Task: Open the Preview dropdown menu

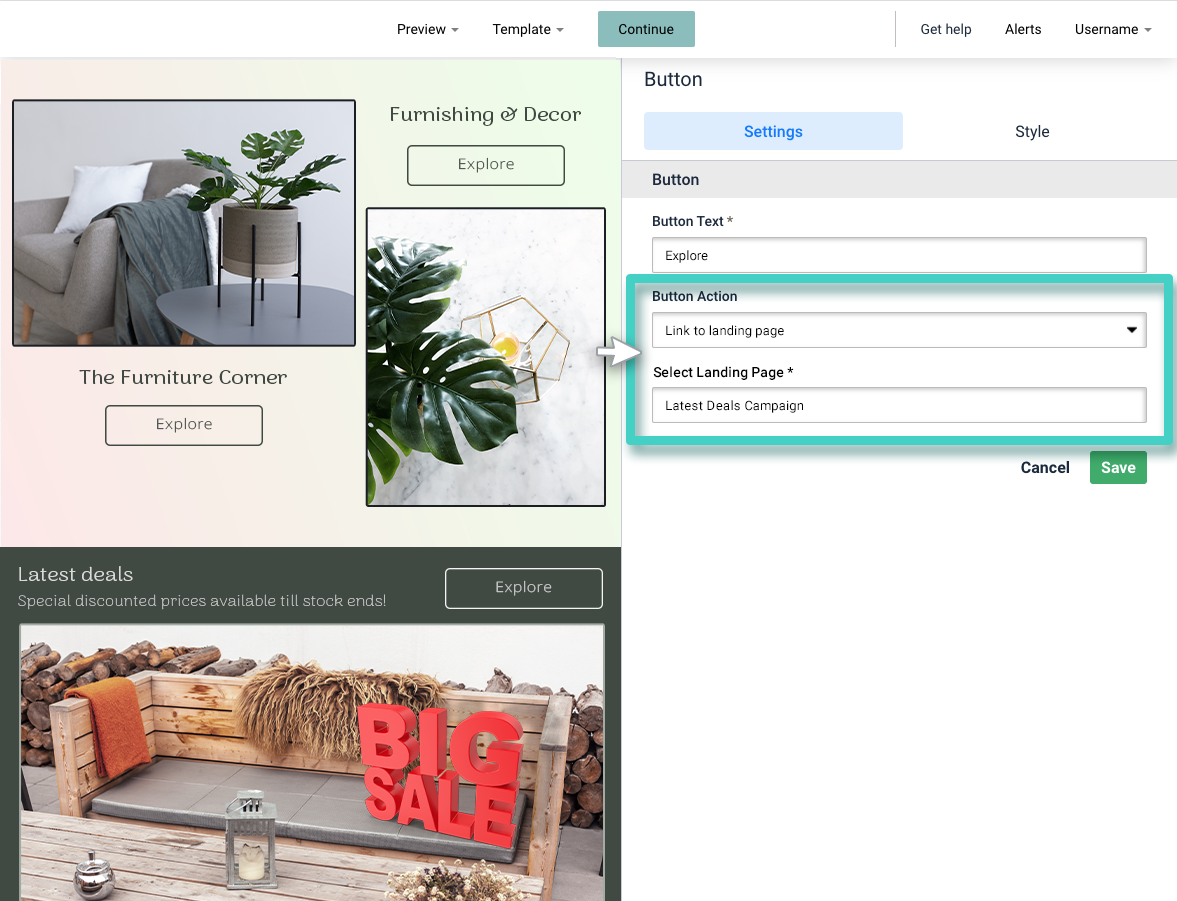Action: 427,29
